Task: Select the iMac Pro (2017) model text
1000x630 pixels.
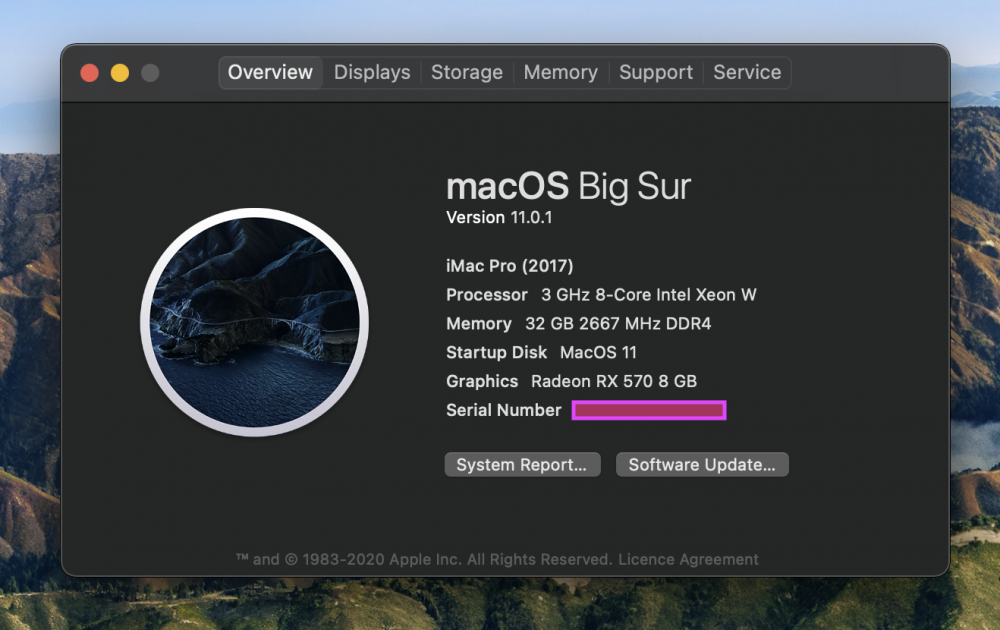Action: [x=510, y=266]
